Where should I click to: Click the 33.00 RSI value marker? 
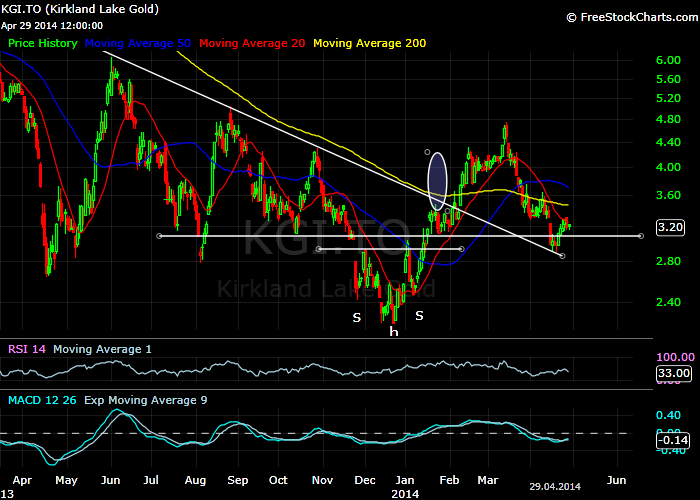674,373
